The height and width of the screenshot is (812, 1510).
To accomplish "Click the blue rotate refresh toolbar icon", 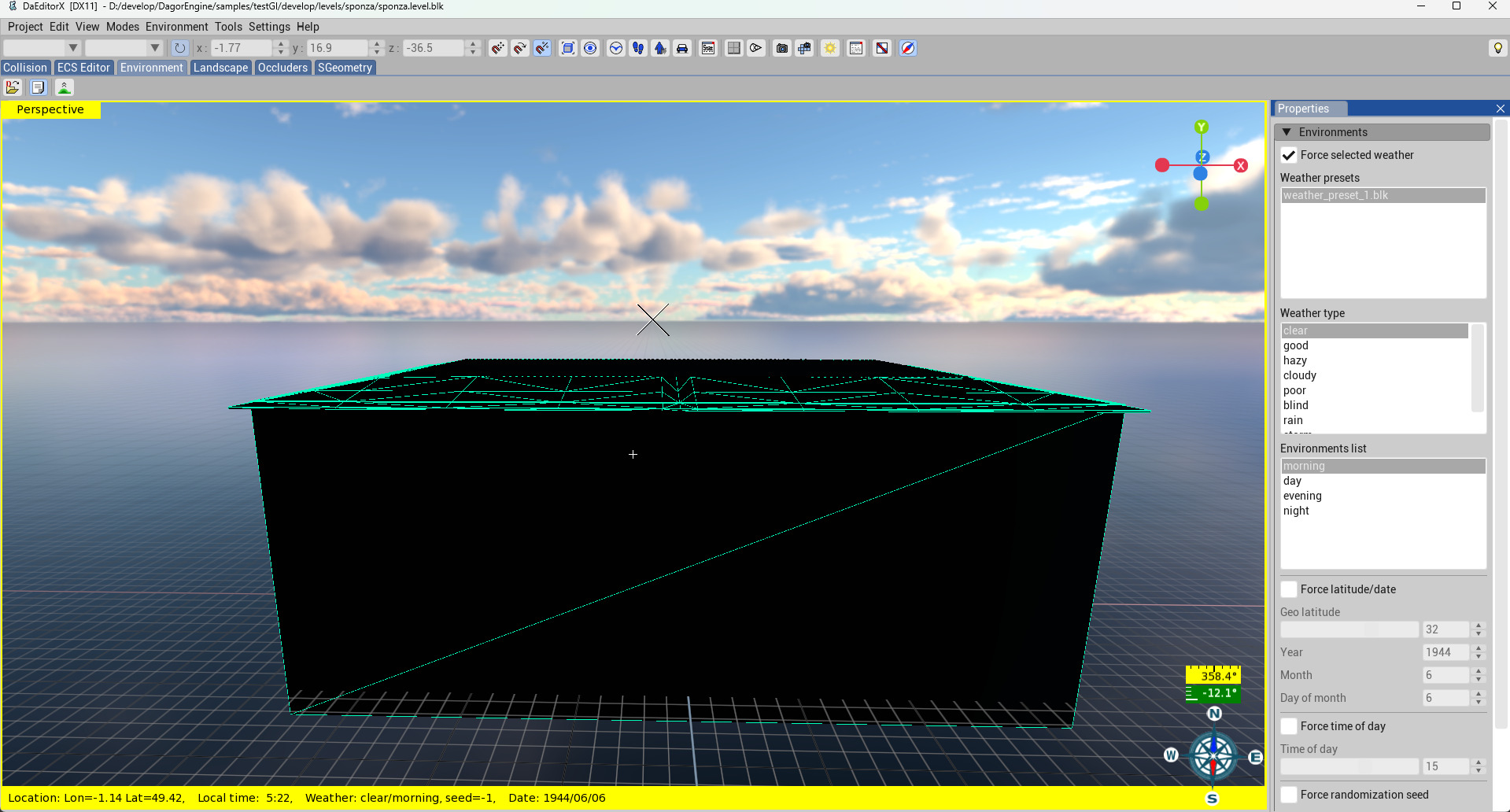I will [x=179, y=48].
